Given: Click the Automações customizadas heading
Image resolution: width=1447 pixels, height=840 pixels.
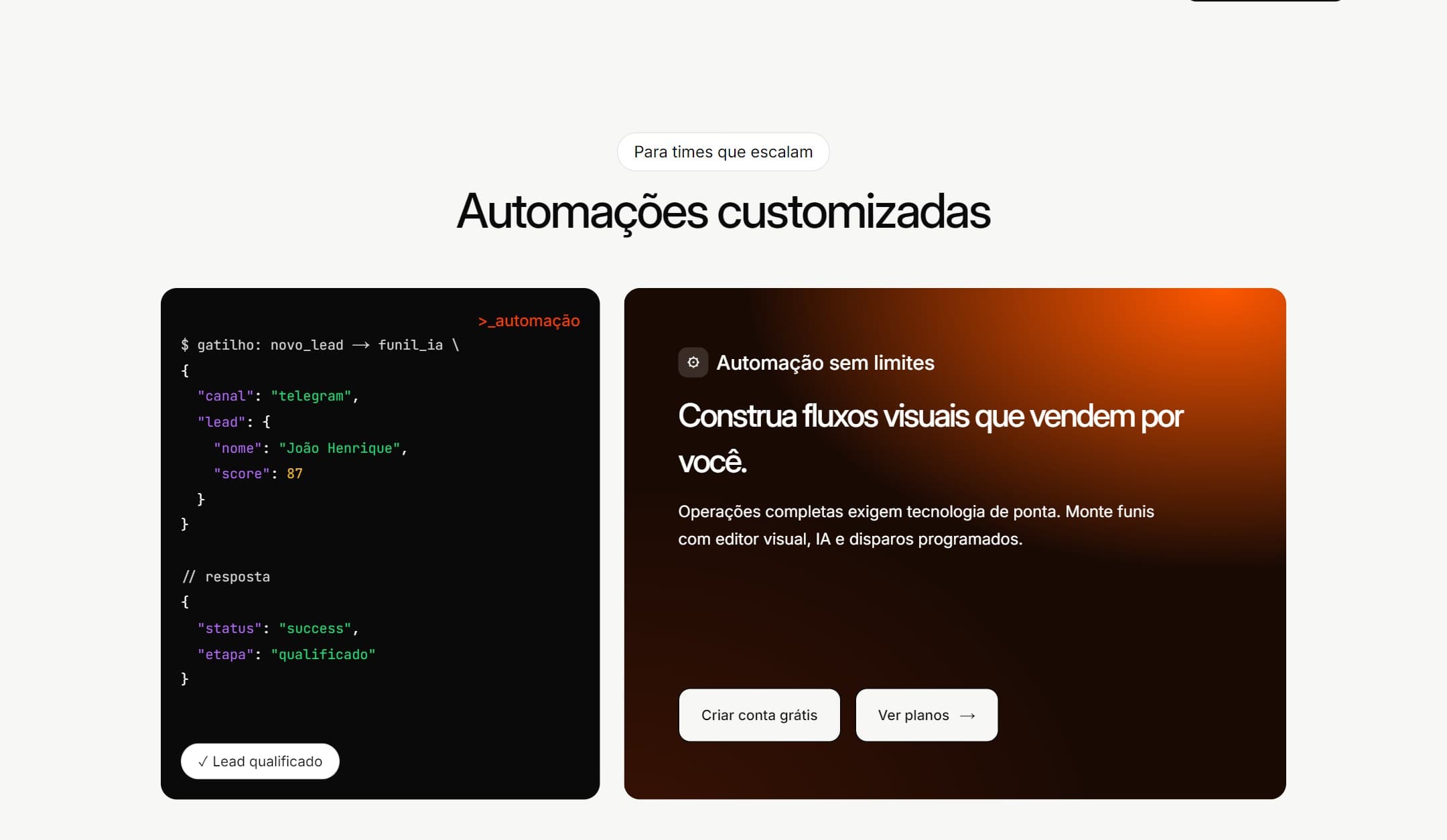Looking at the screenshot, I should pyautogui.click(x=723, y=212).
